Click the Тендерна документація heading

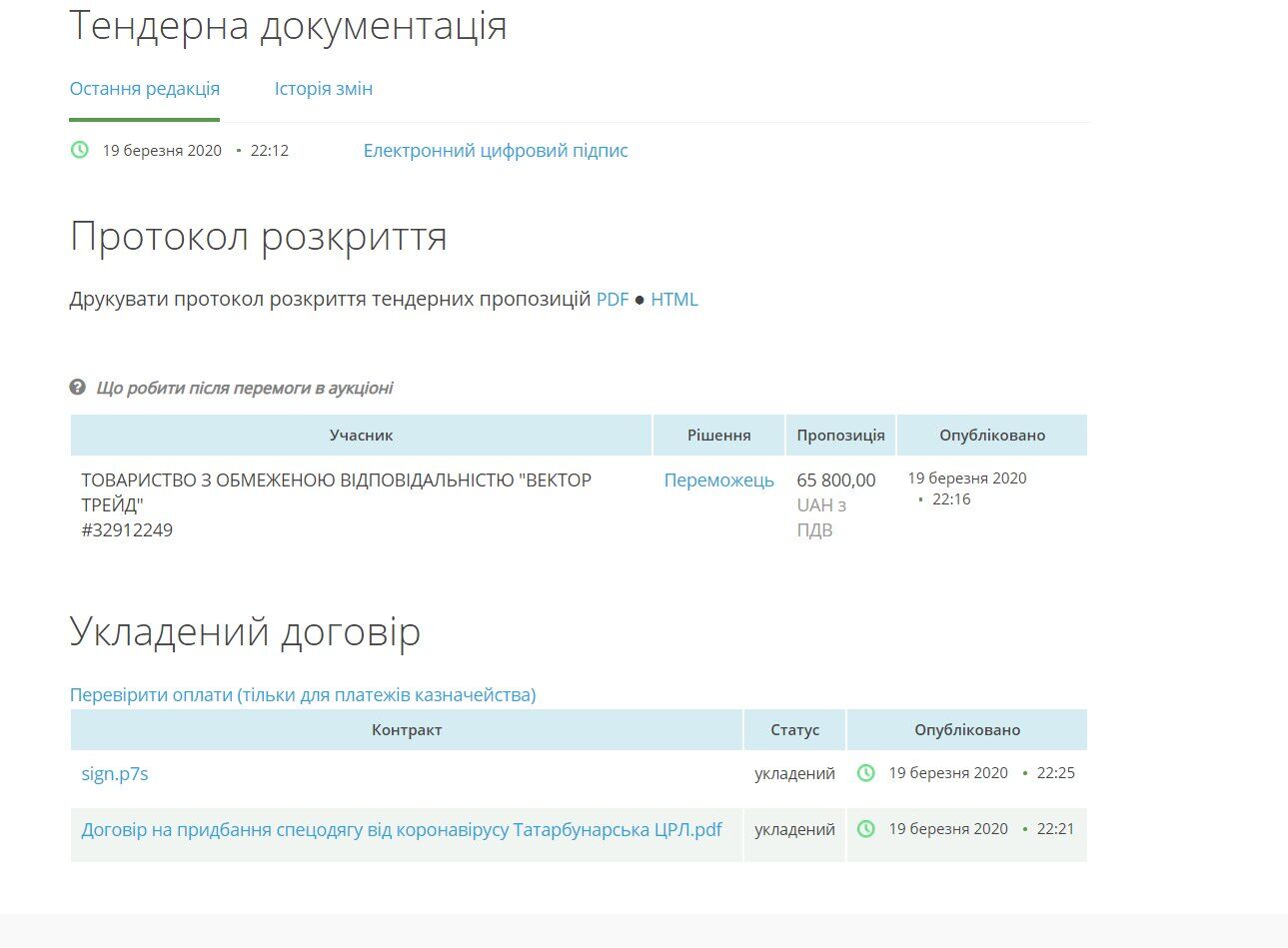[x=289, y=26]
